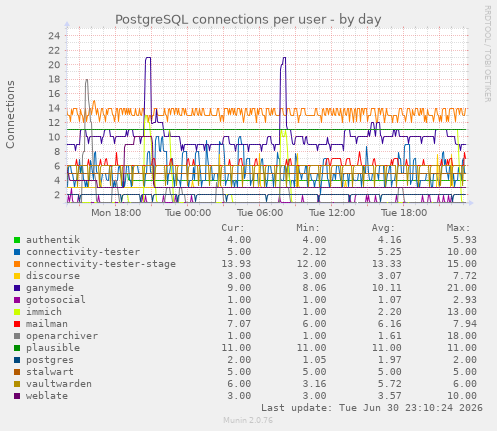Click the postgres navy legend swatch
The height and width of the screenshot is (431, 497).
point(17,360)
